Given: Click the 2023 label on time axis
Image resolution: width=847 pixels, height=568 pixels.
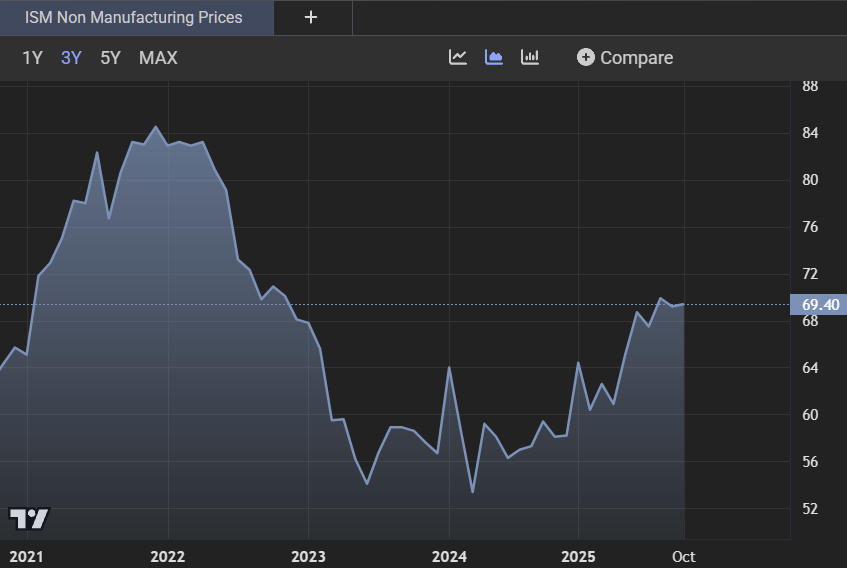Looking at the screenshot, I should 308,556.
